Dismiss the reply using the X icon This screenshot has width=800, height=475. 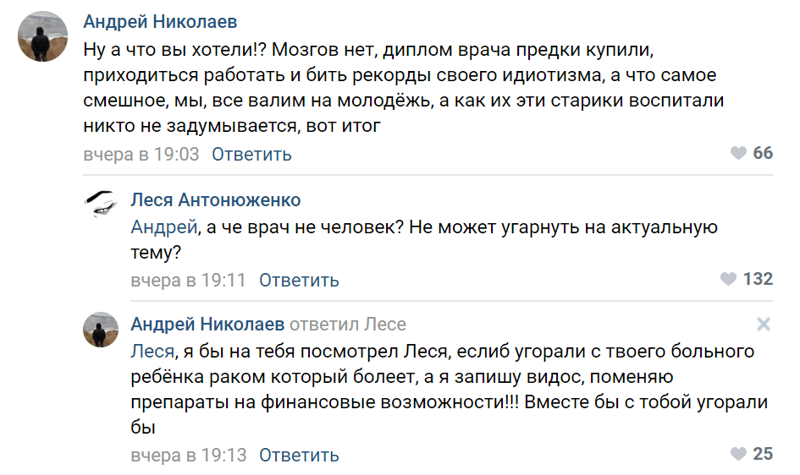pyautogui.click(x=763, y=324)
